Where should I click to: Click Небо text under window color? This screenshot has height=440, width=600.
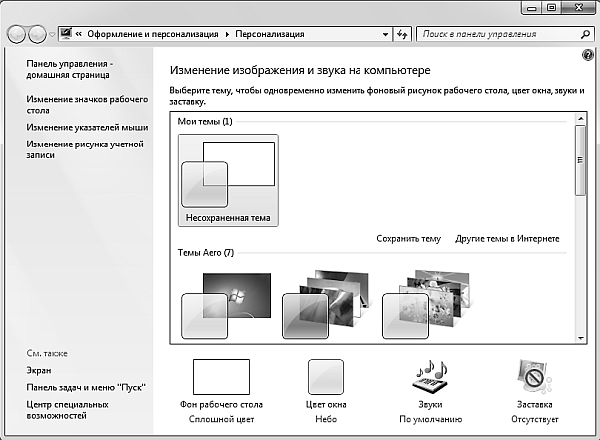point(326,419)
